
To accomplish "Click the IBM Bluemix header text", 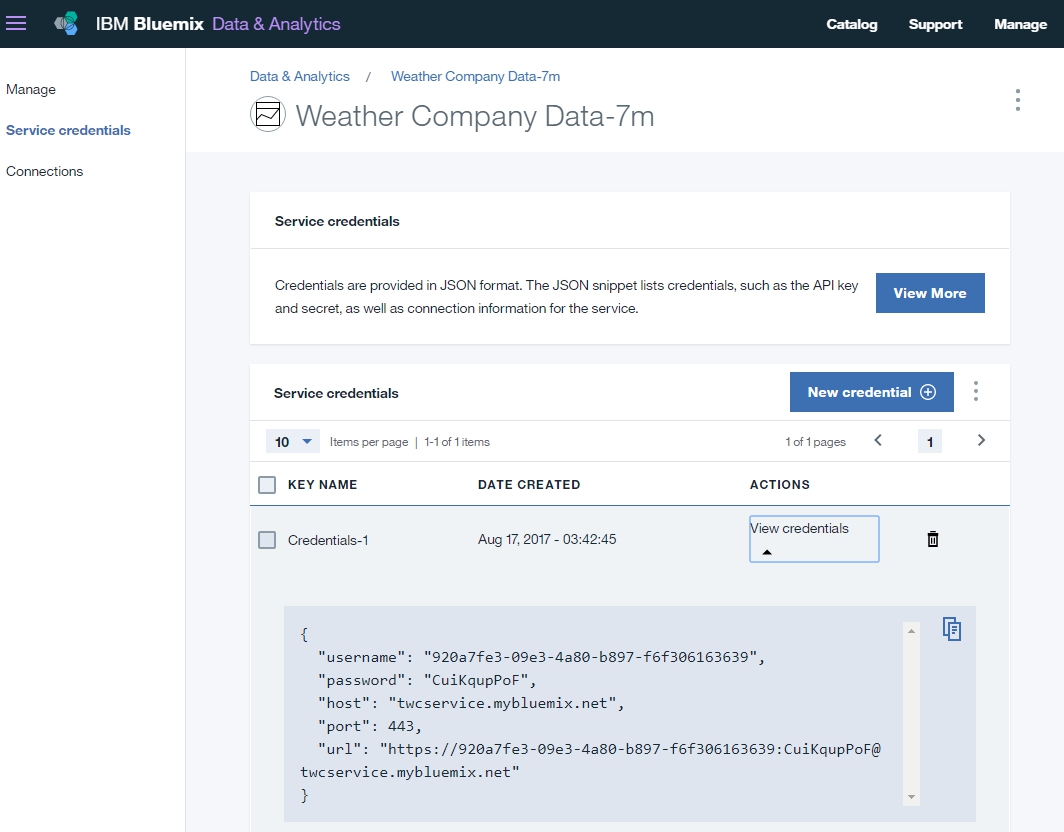I will (149, 24).
